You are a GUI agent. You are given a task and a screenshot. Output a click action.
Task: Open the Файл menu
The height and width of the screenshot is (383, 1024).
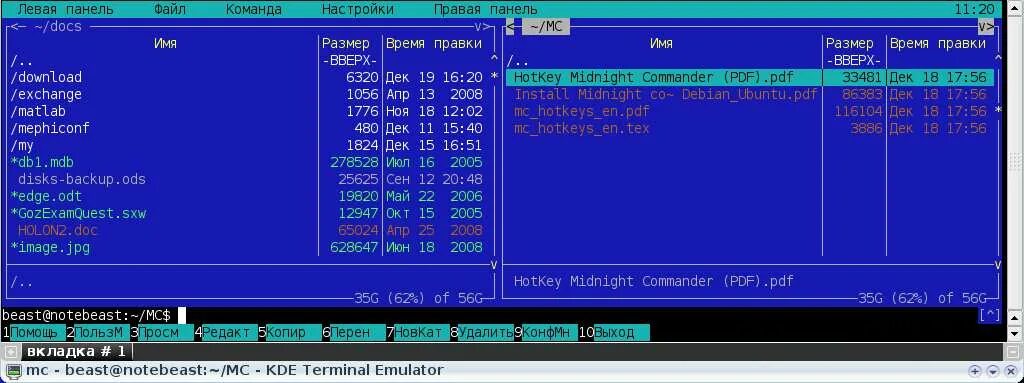(x=170, y=9)
